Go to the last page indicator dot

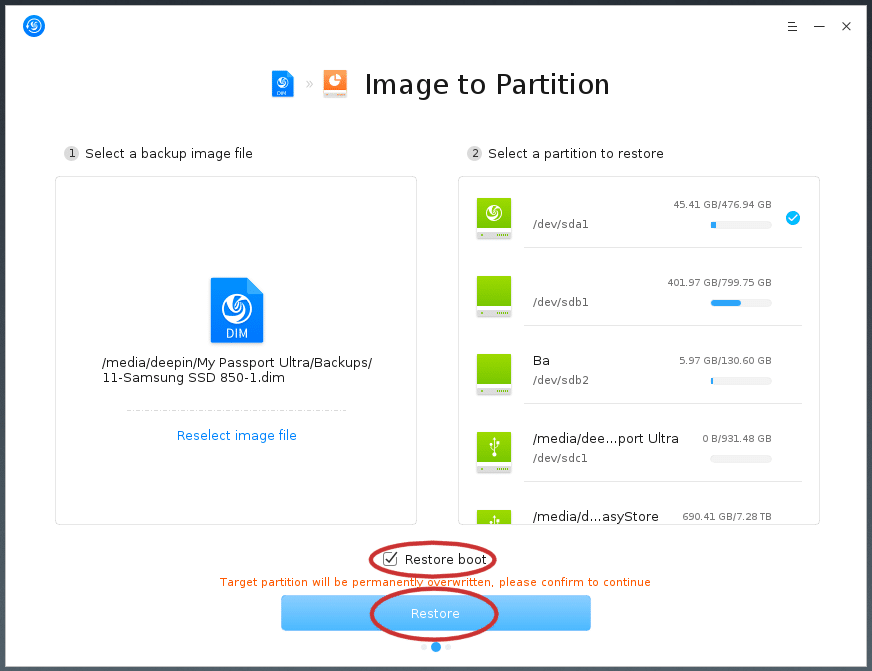coord(448,647)
